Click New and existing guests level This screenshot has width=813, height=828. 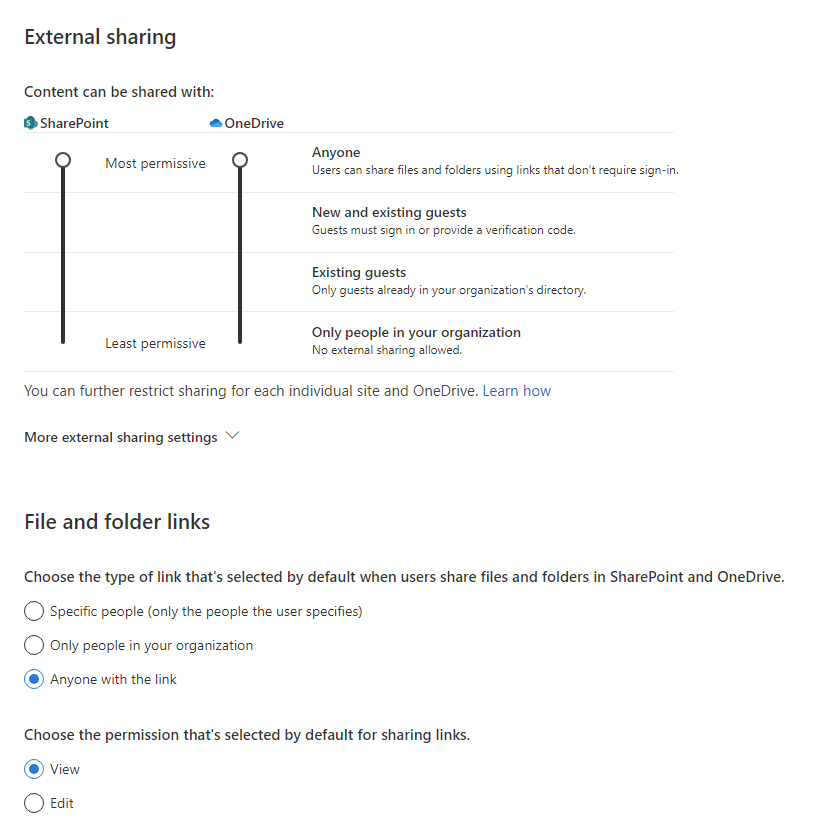click(389, 213)
